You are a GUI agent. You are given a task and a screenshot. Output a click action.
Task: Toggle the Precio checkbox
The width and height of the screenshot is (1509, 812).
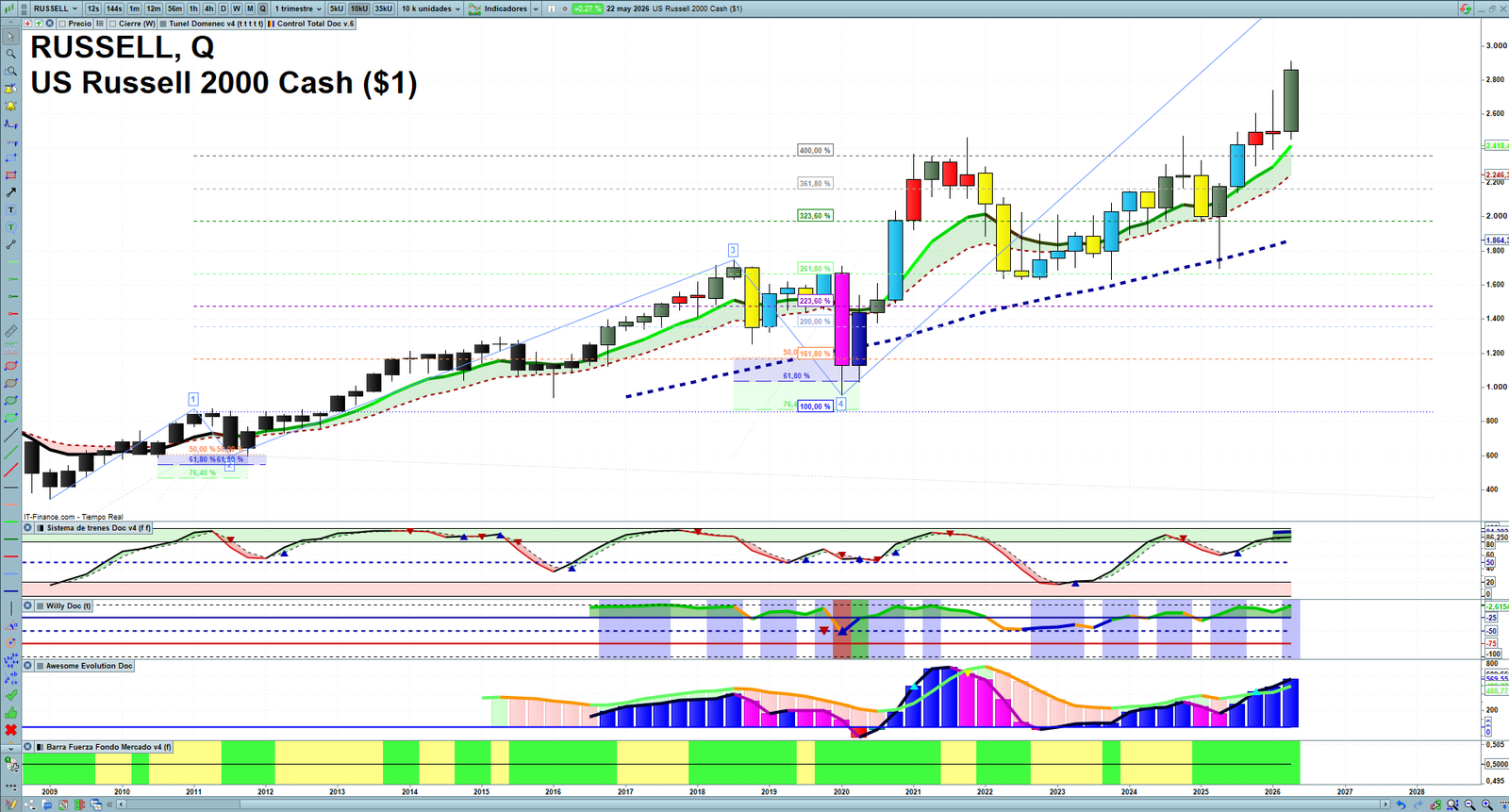pos(62,24)
